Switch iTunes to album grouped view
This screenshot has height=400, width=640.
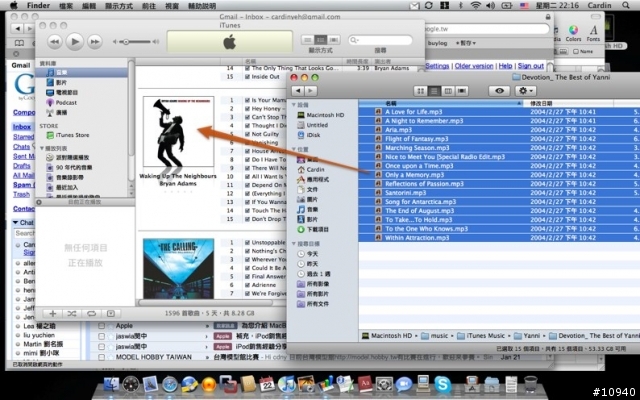(x=321, y=40)
